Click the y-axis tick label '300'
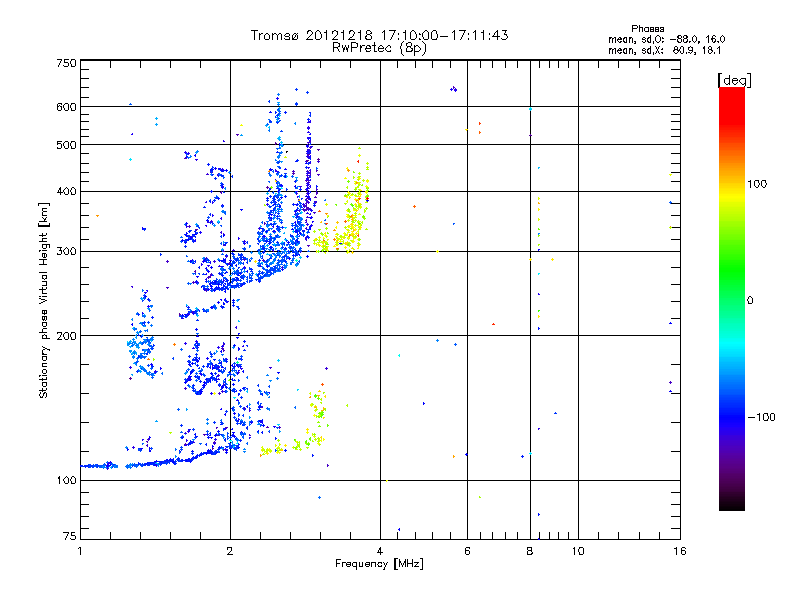Screen dimensions: 800x600 click(66, 252)
